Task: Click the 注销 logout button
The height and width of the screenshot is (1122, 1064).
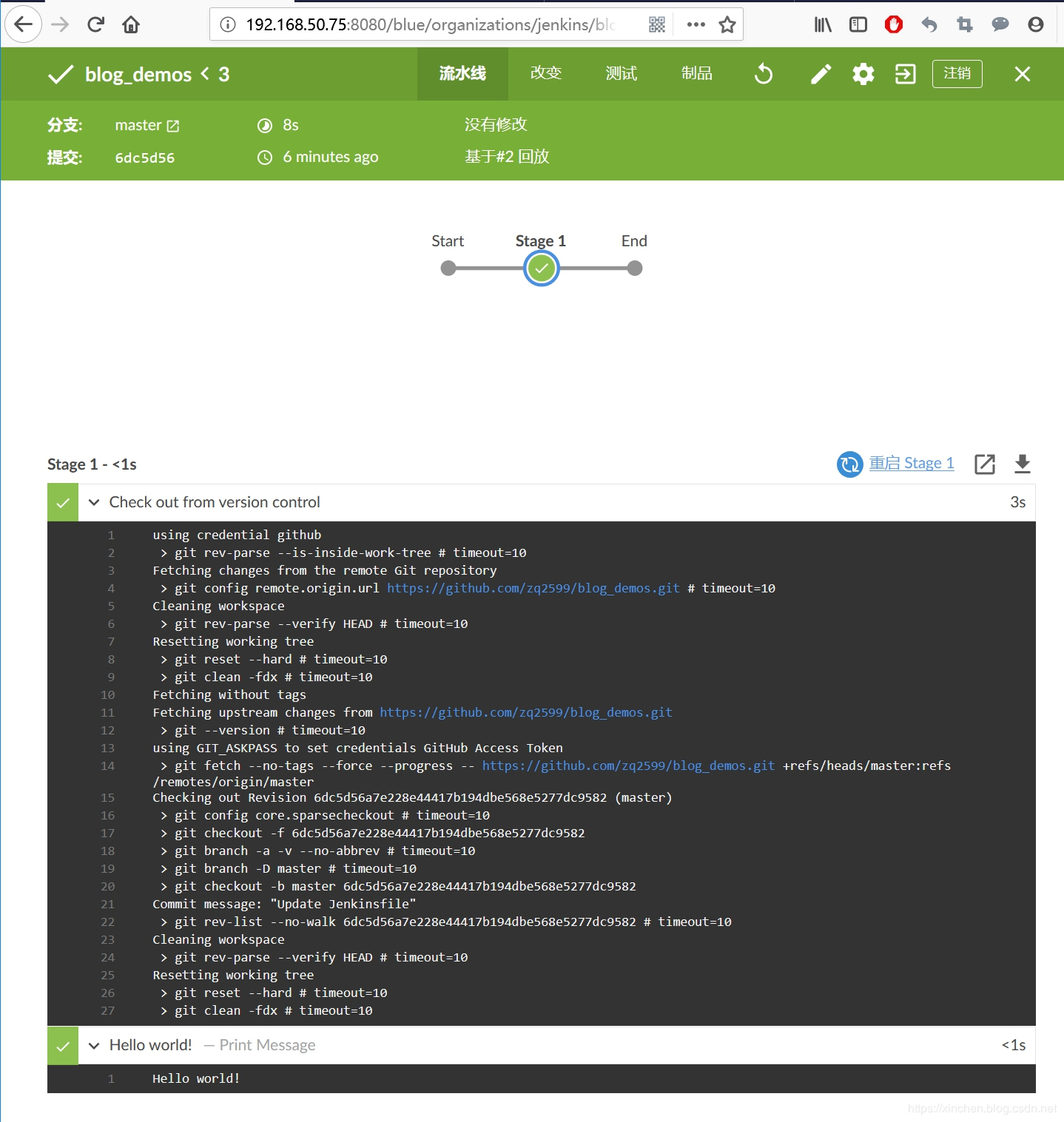Action: point(957,73)
